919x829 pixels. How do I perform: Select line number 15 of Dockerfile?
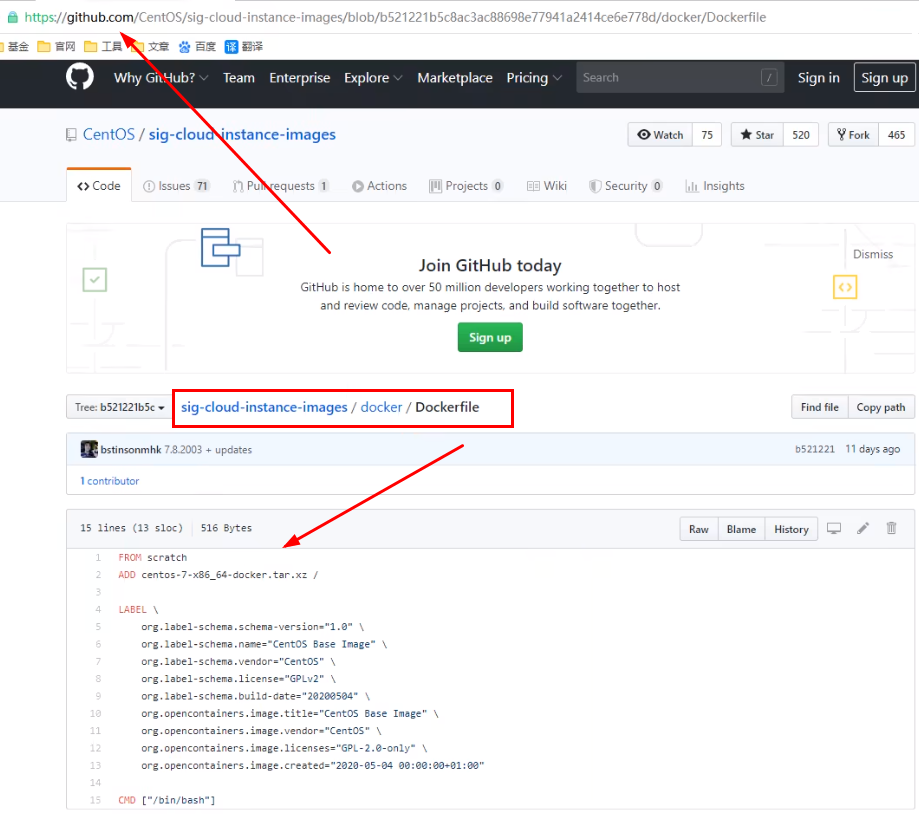click(x=95, y=800)
